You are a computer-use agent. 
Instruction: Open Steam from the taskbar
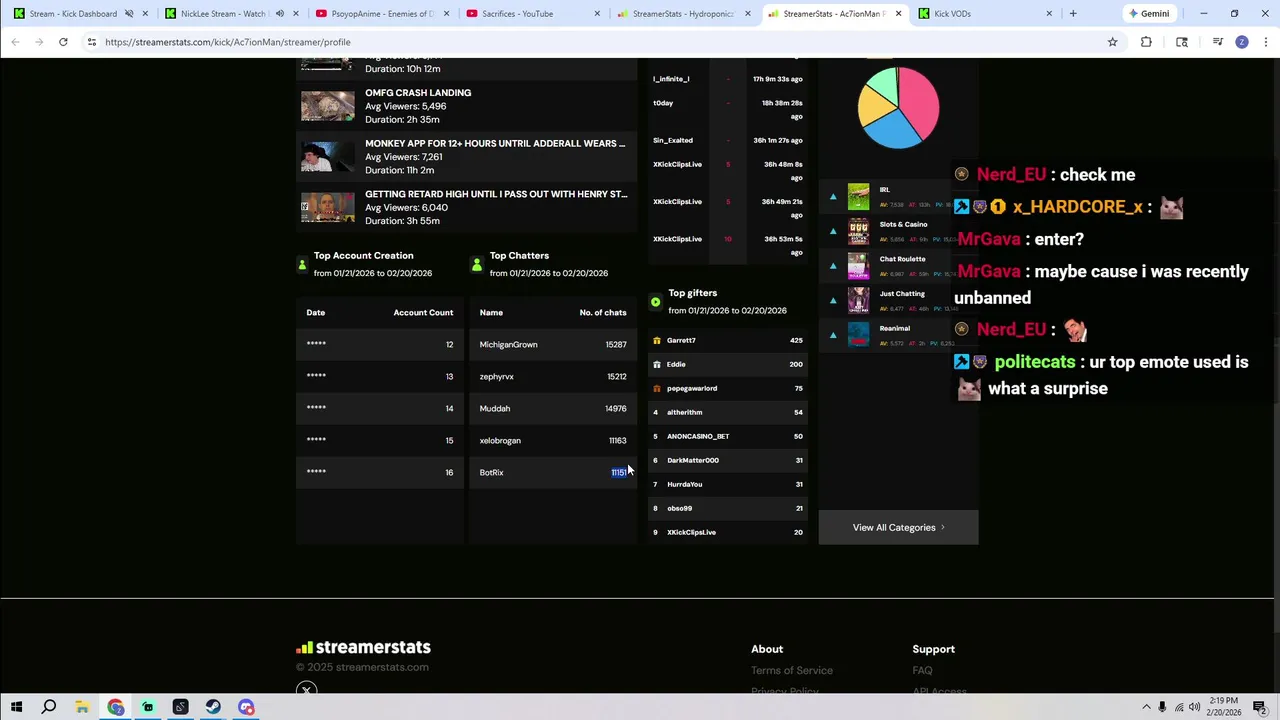(213, 707)
